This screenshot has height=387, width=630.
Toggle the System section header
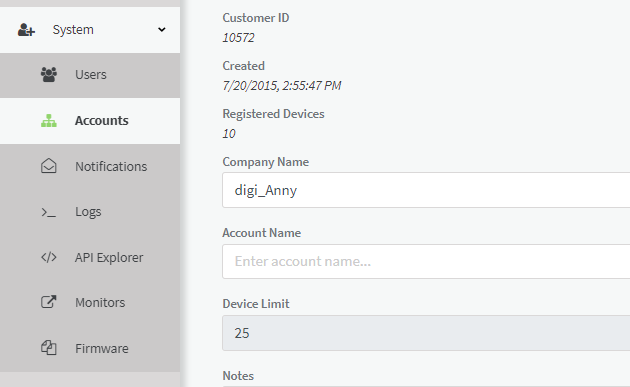click(x=90, y=30)
